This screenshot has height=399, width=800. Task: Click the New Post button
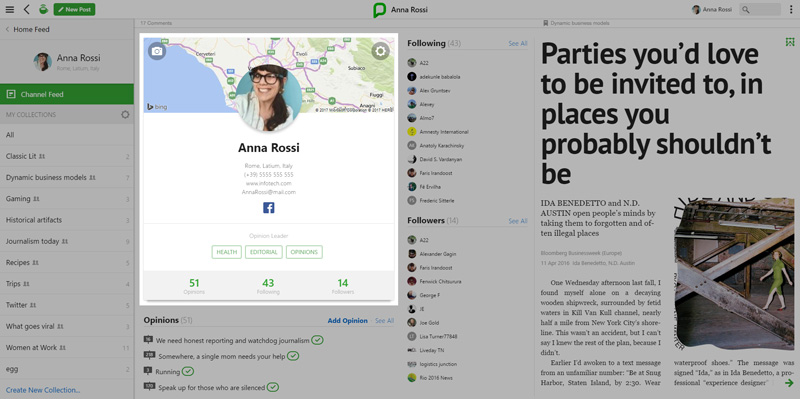(74, 10)
